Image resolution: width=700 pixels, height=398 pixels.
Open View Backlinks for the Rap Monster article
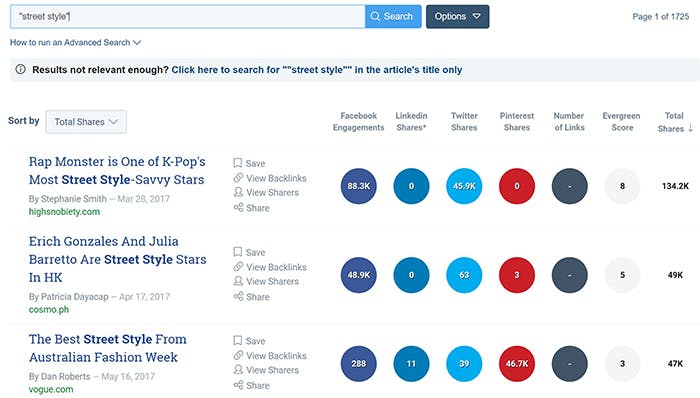(x=270, y=178)
